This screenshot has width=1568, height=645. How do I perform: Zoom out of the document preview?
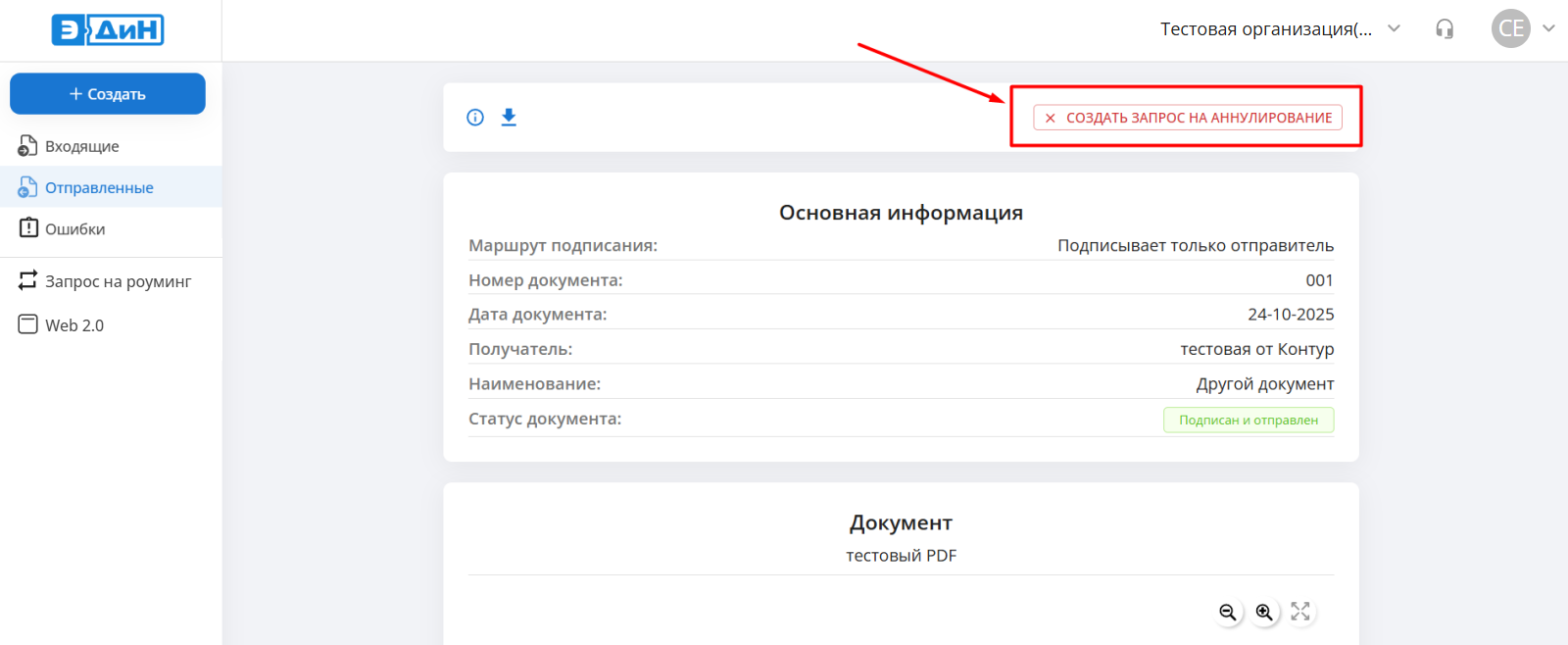pos(1227,613)
